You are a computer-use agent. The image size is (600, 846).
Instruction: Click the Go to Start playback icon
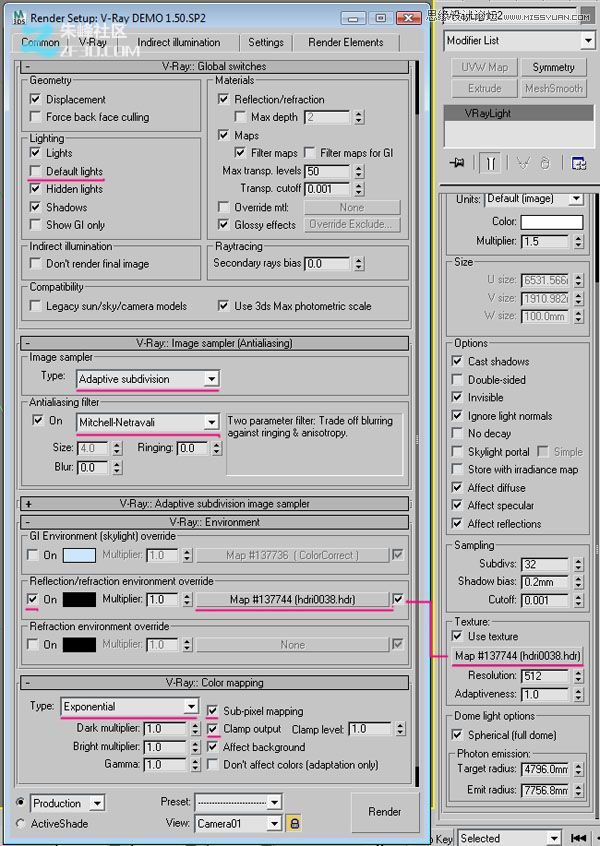578,838
